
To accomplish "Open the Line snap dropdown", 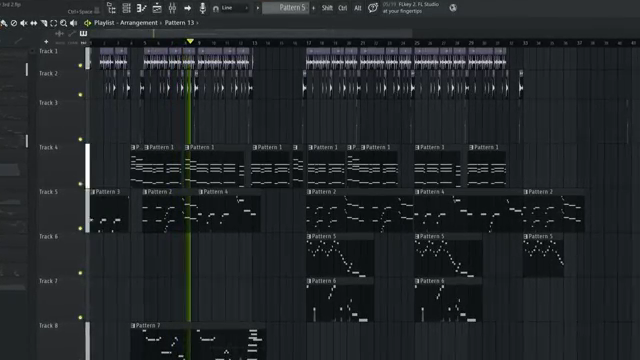I will 235,8.
